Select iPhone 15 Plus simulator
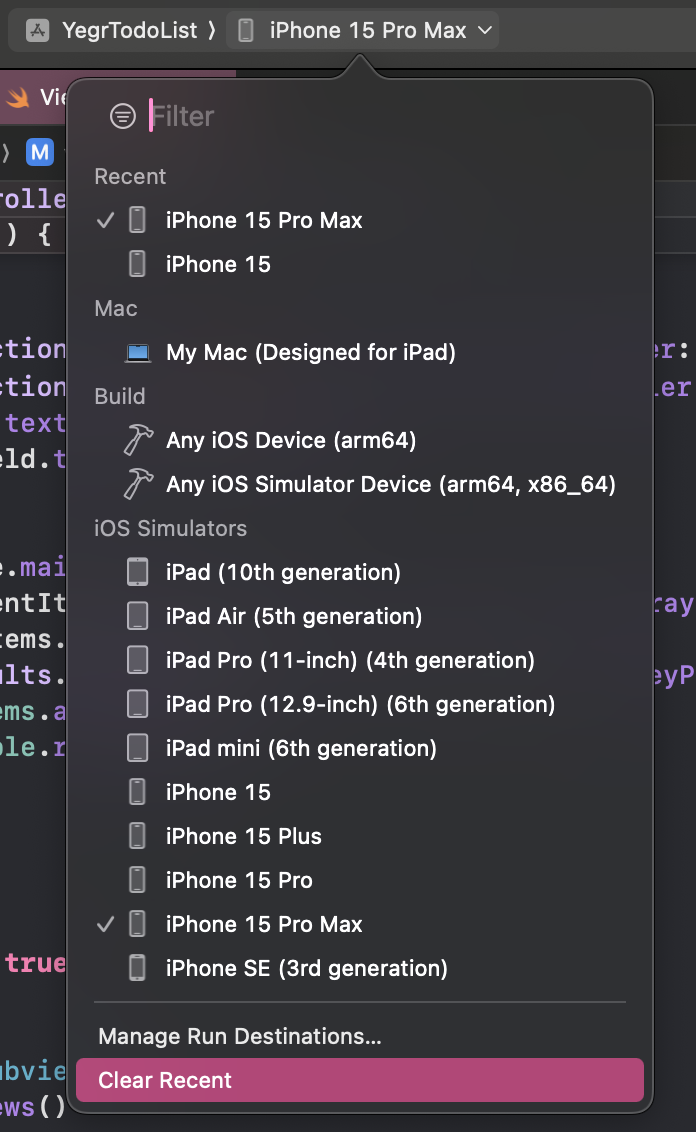This screenshot has height=1132, width=696. (360, 837)
